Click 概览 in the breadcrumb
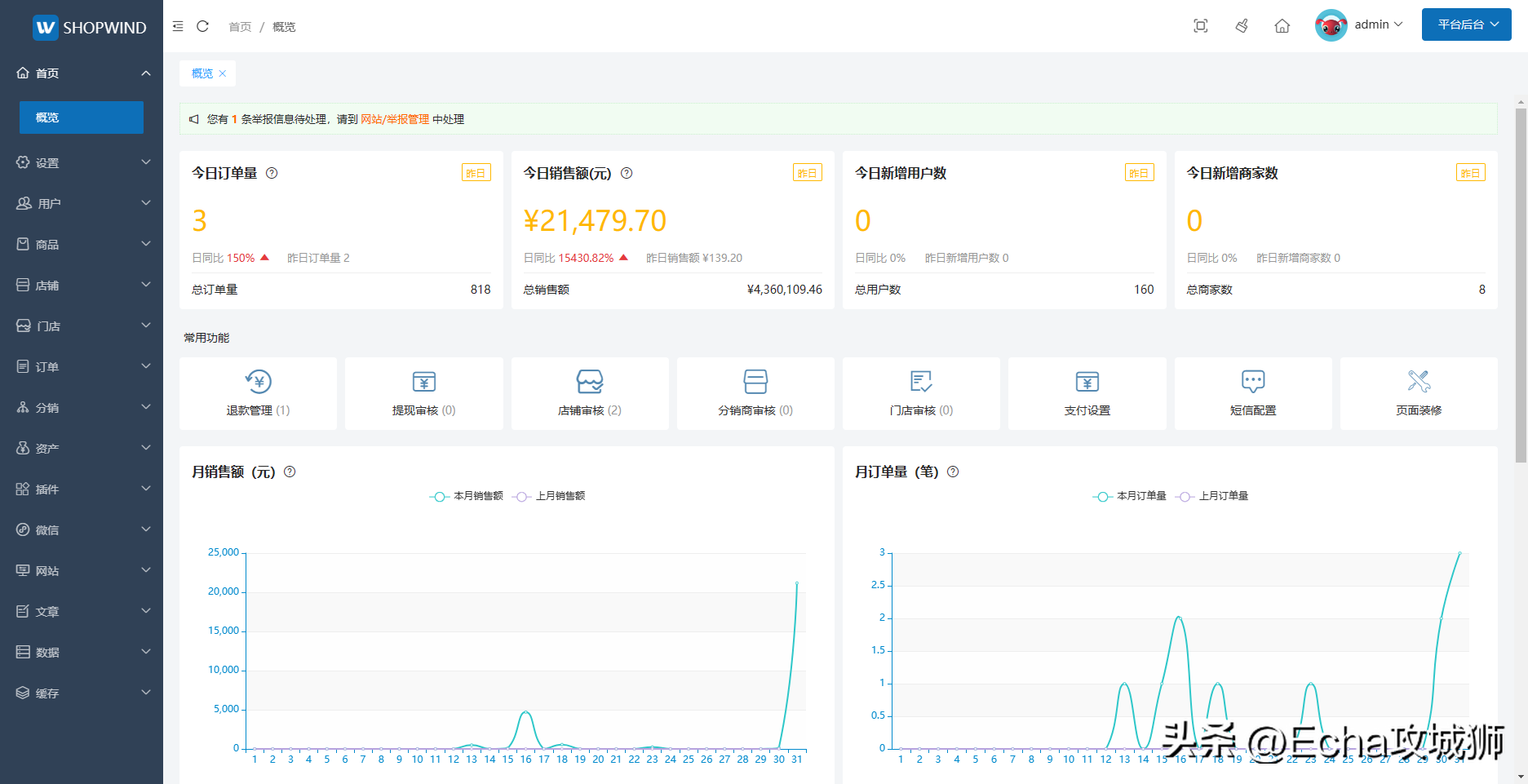 pyautogui.click(x=284, y=27)
